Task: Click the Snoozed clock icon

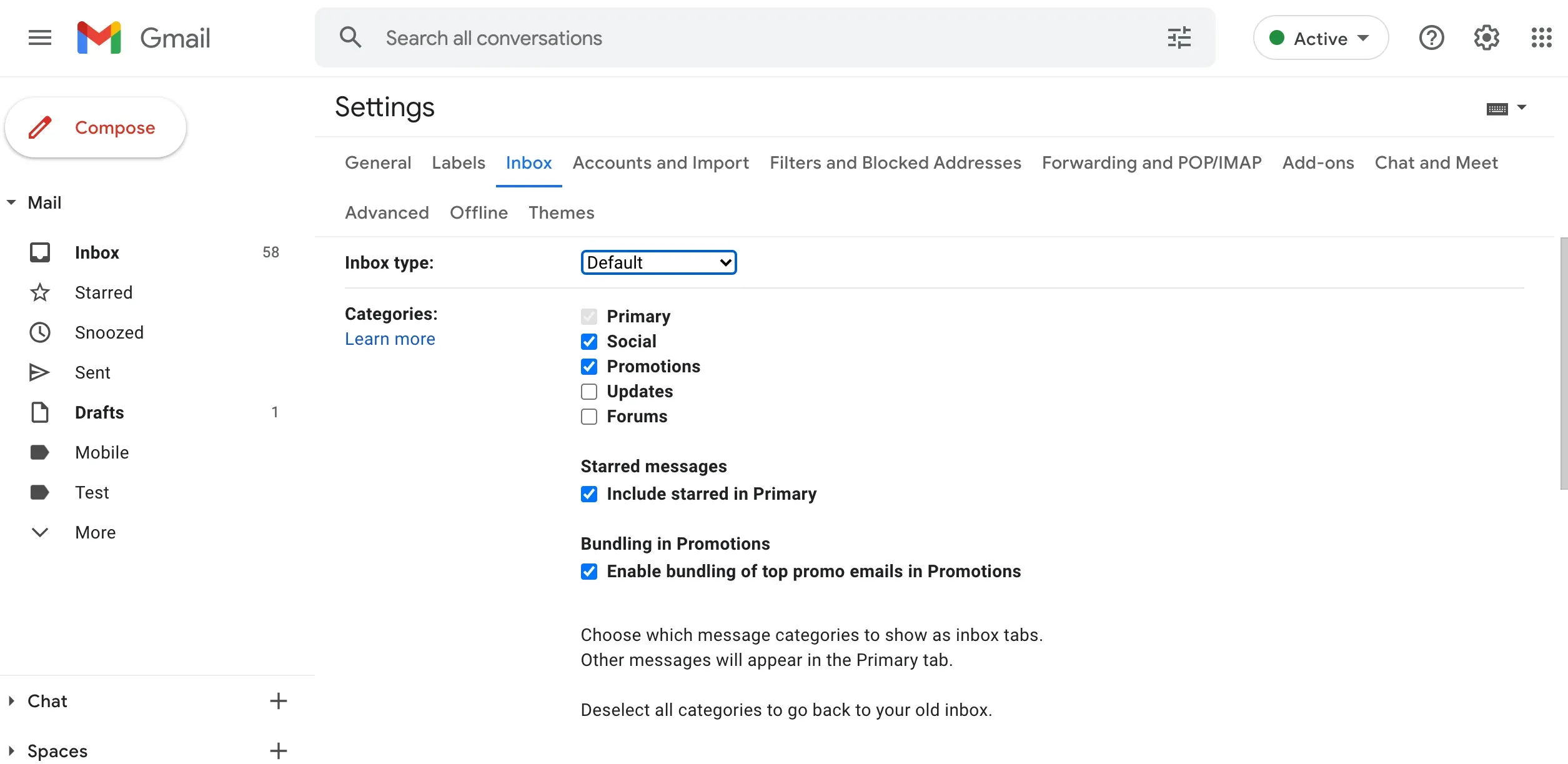Action: click(39, 332)
